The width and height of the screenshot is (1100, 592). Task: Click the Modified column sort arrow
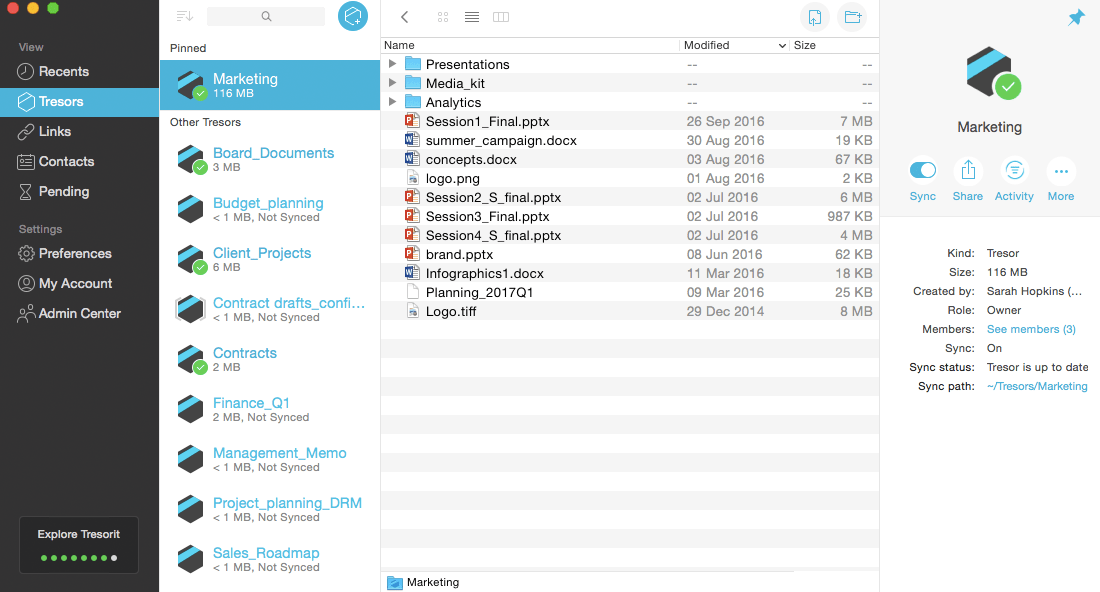[x=782, y=46]
